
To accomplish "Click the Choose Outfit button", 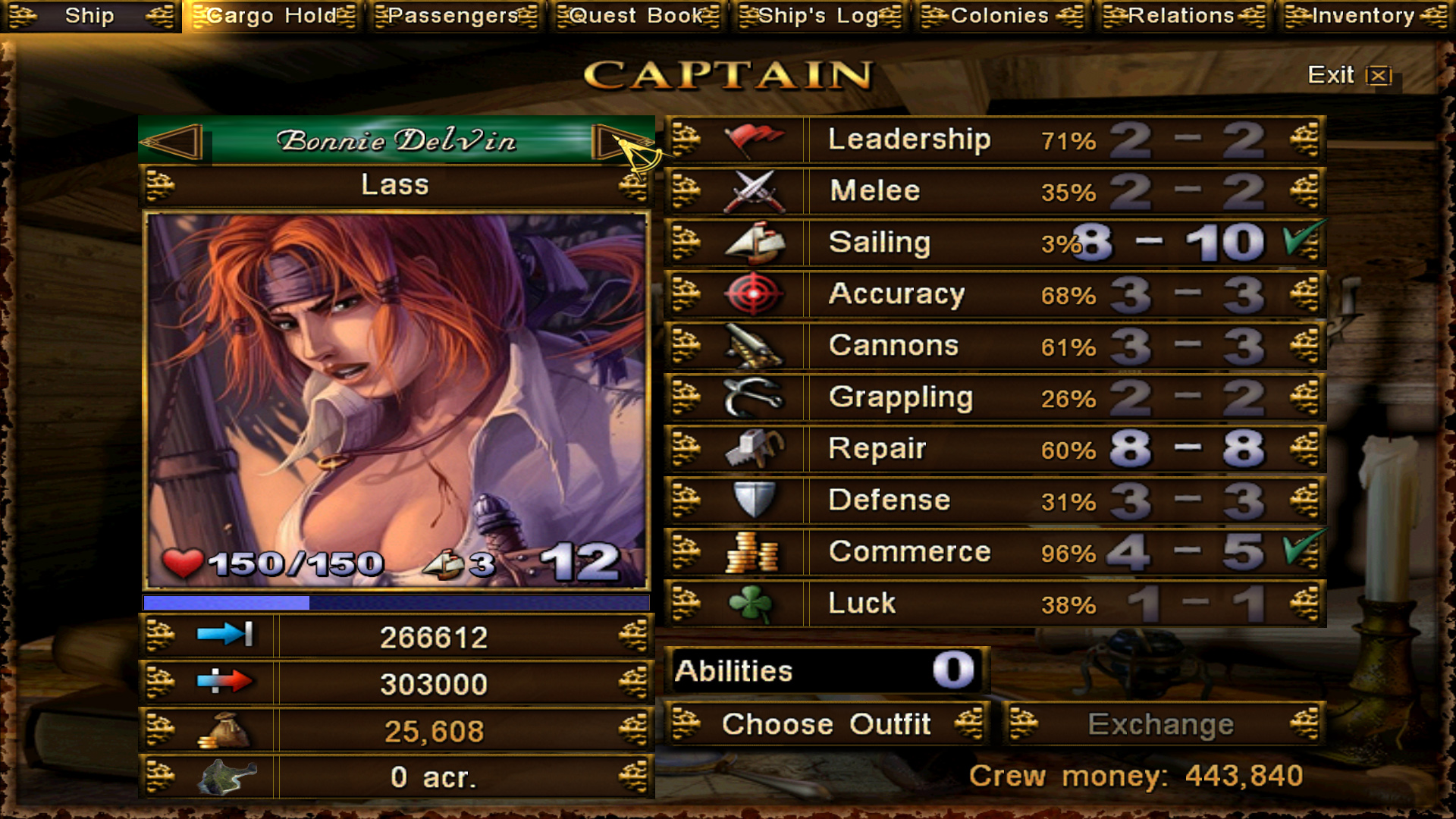I will pos(827,724).
